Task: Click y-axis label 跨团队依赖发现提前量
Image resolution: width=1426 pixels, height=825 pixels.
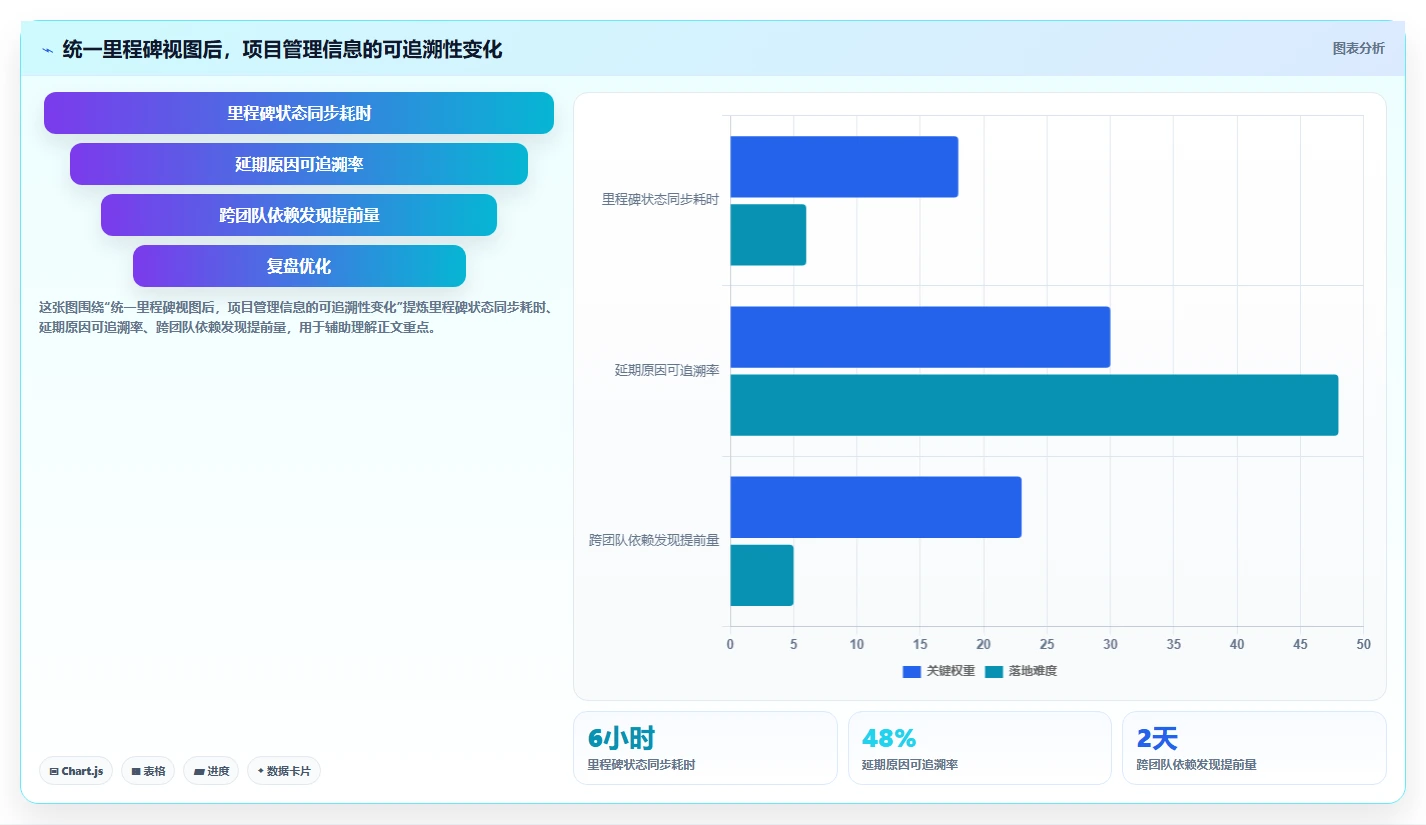Action: (654, 541)
